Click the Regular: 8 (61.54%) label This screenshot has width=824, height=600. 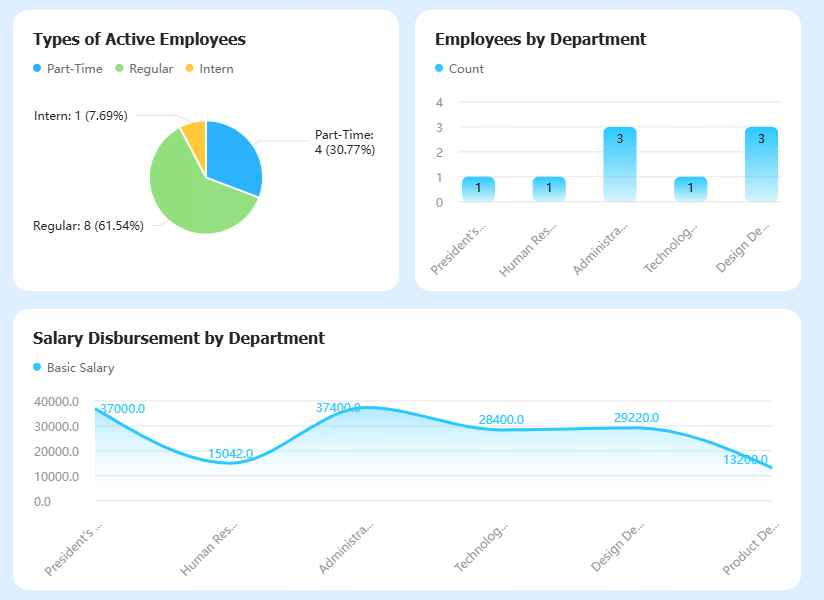pos(88,226)
